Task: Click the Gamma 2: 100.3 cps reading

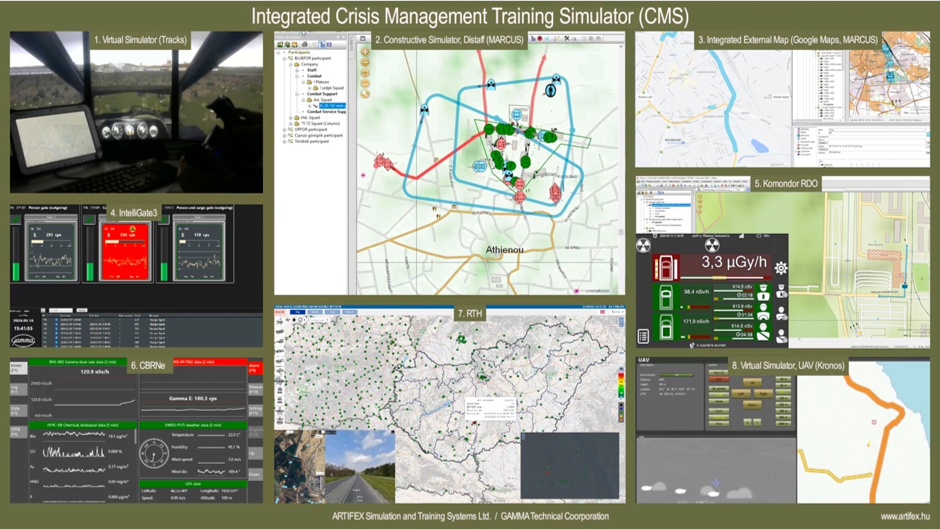Action: (192, 398)
